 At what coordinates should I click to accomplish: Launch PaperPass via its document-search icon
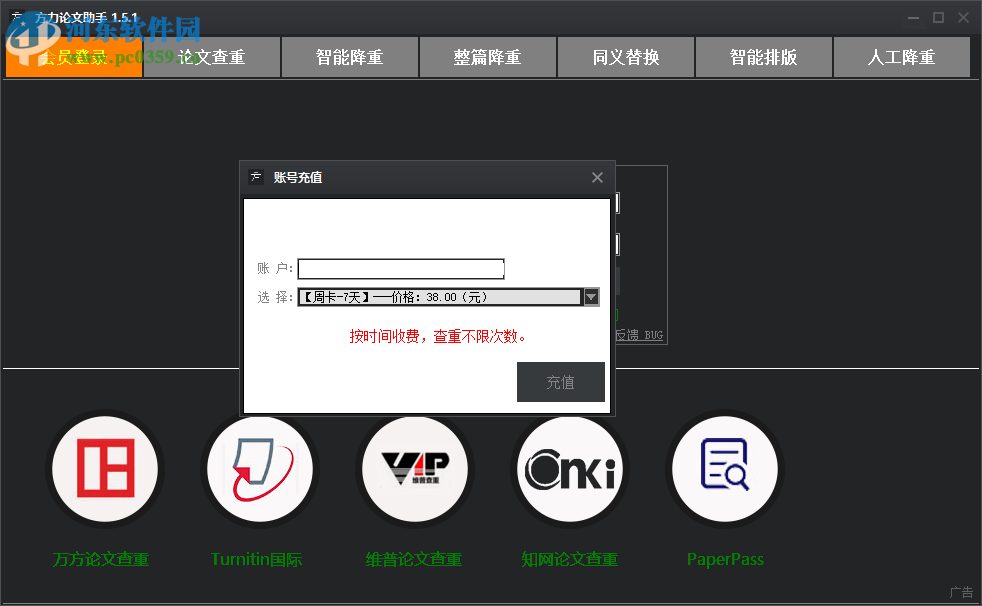(x=724, y=469)
